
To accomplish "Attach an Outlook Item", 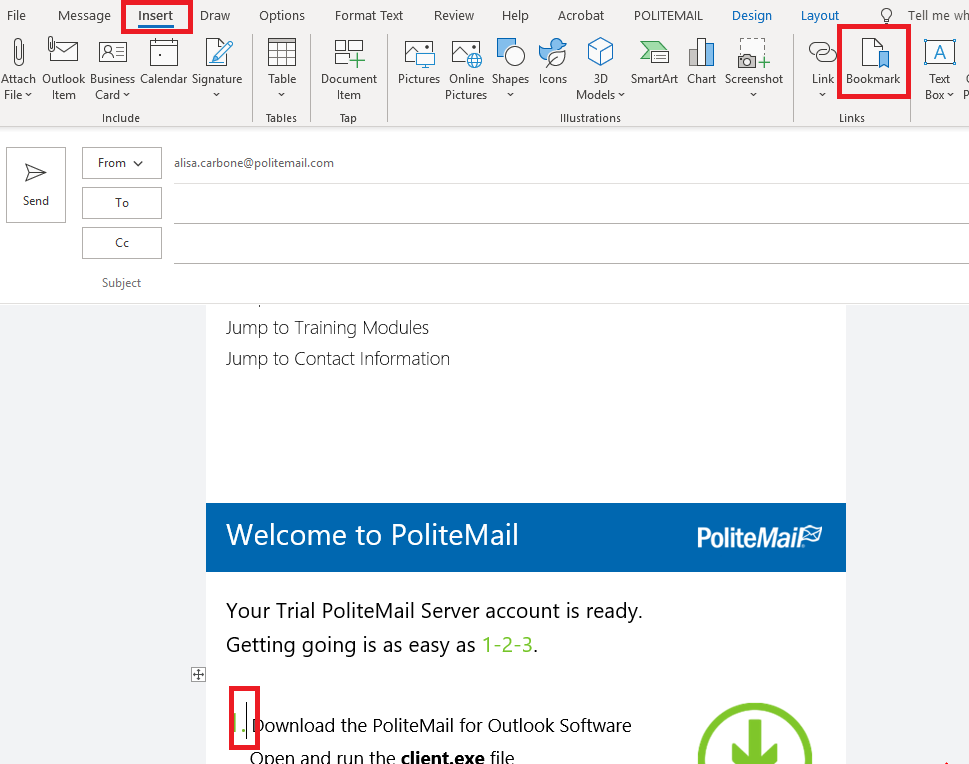I will point(63,69).
